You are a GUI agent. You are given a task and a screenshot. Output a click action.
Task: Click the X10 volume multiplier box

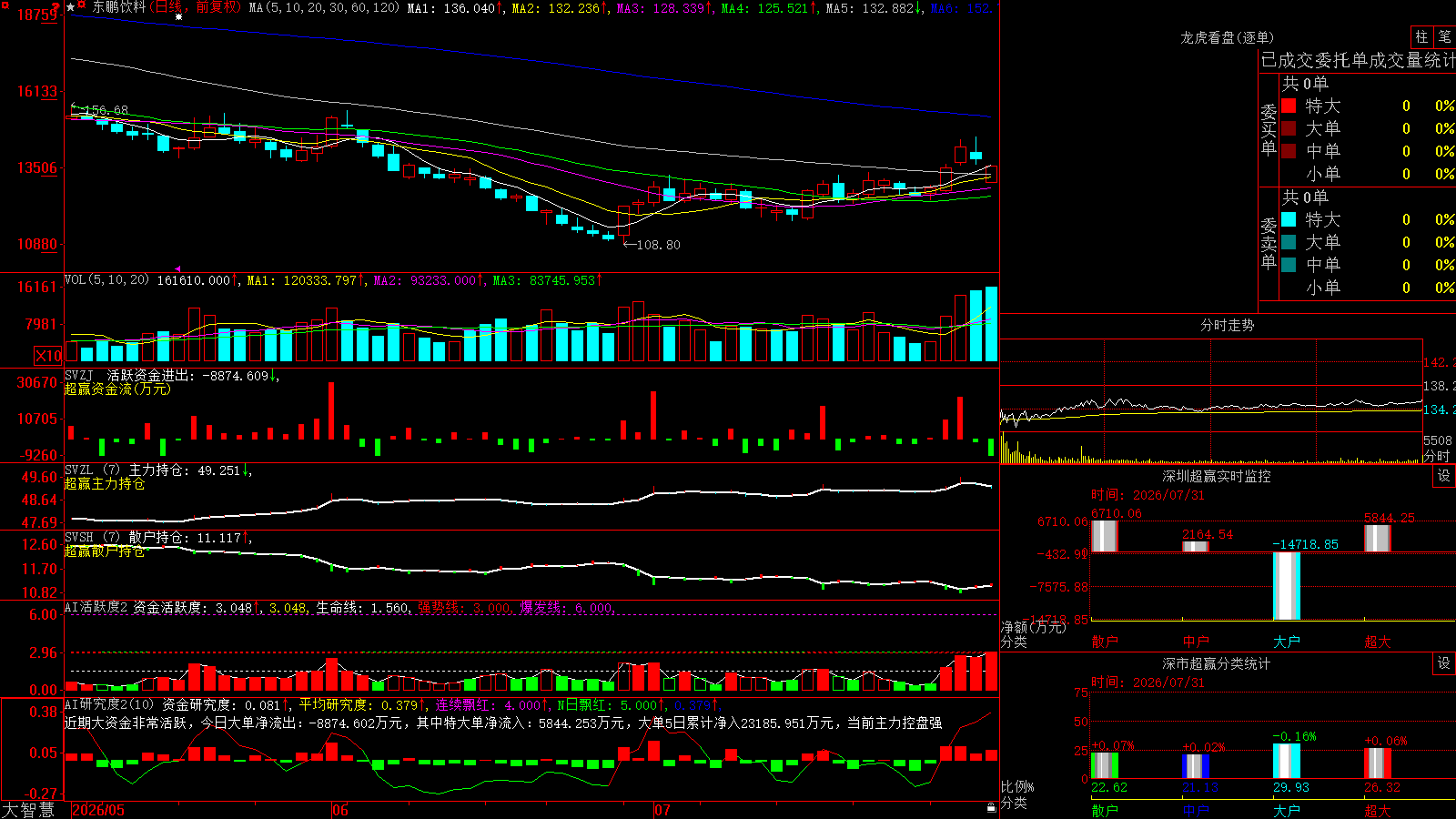48,356
